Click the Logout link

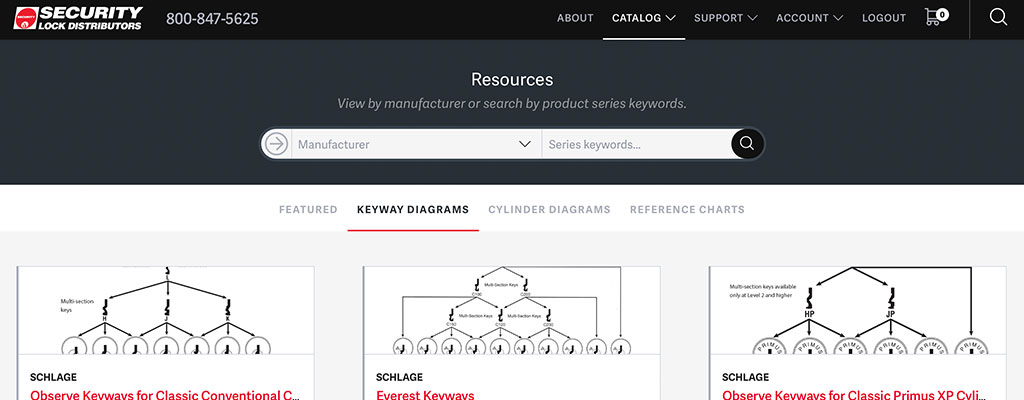click(884, 18)
